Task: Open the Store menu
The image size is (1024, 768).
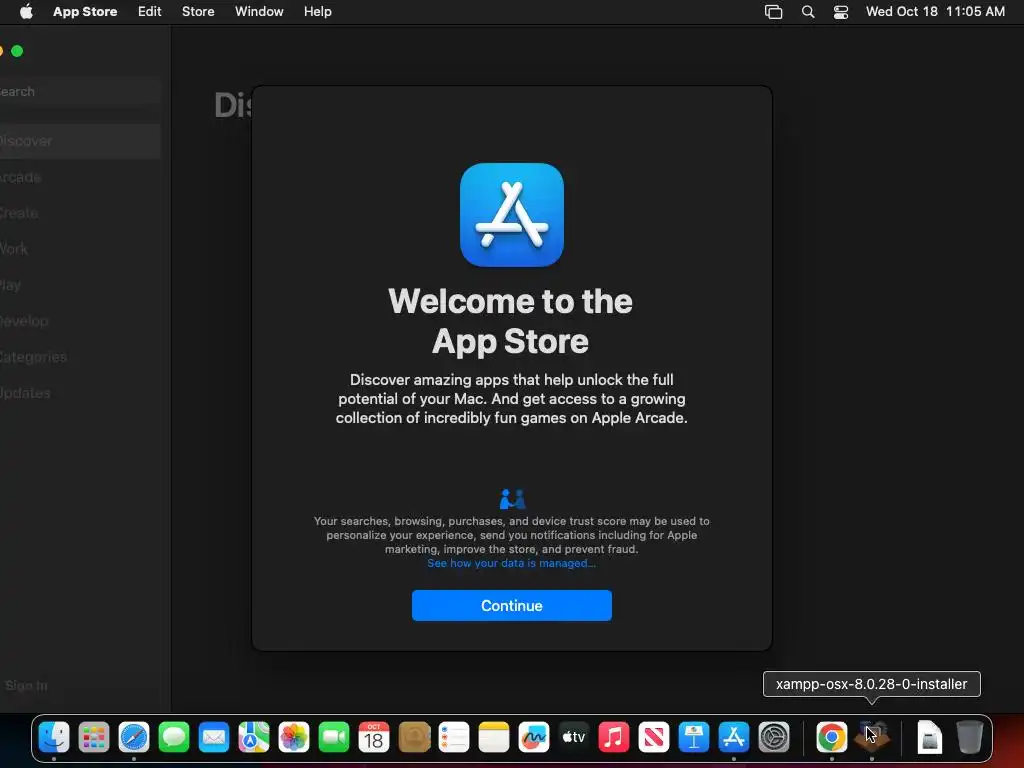Action: (x=198, y=12)
